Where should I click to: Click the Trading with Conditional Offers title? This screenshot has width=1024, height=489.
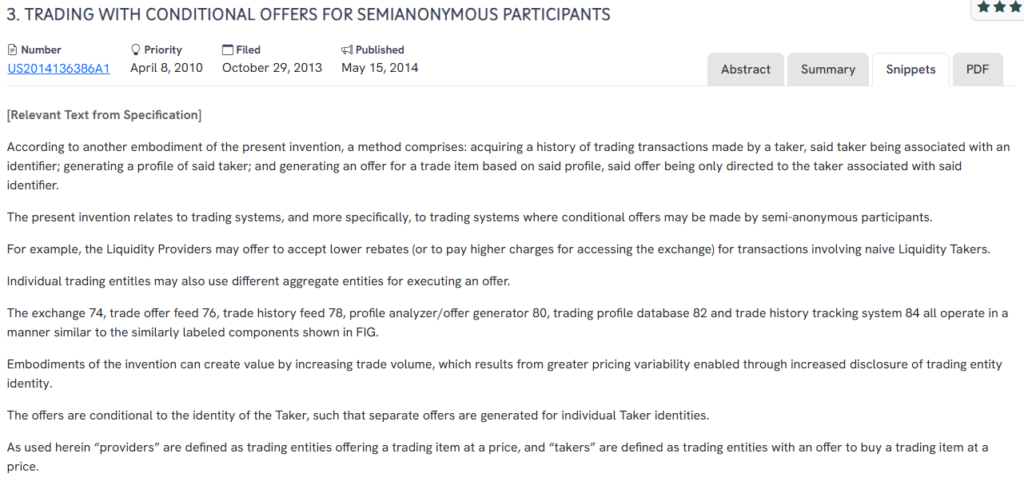tap(308, 15)
